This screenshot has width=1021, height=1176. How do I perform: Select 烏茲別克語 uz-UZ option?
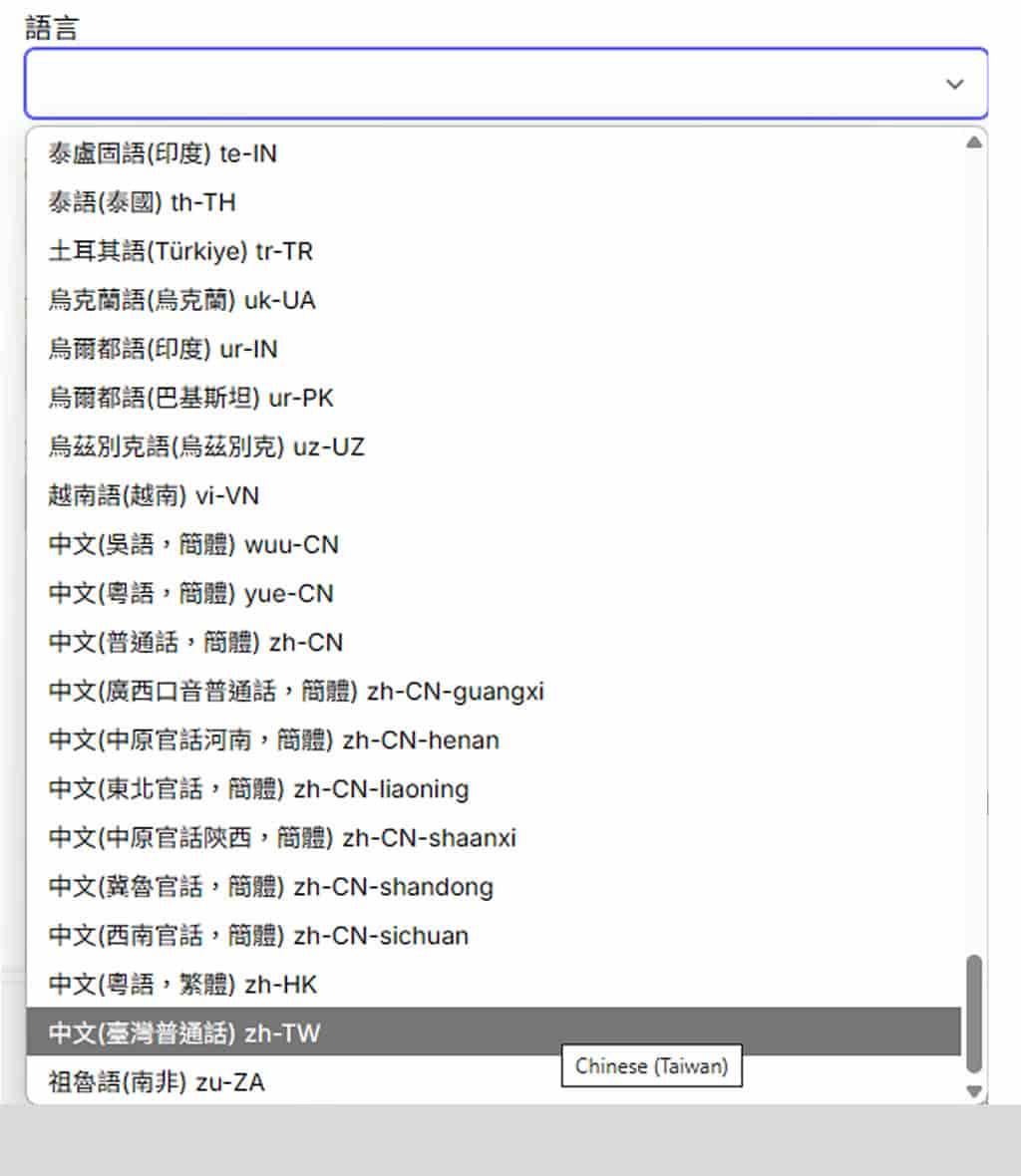click(494, 447)
